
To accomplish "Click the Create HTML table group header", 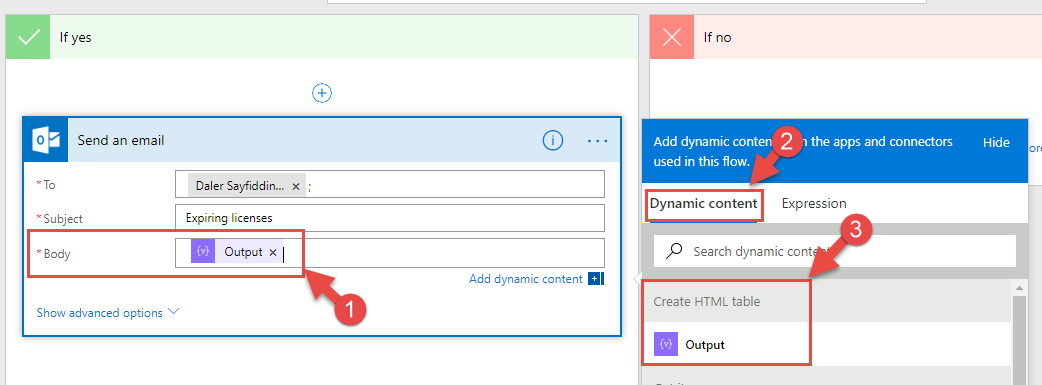I will [x=827, y=301].
